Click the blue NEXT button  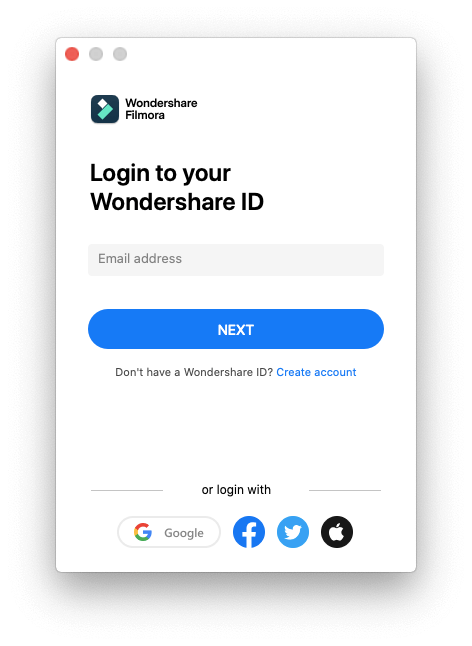[236, 329]
